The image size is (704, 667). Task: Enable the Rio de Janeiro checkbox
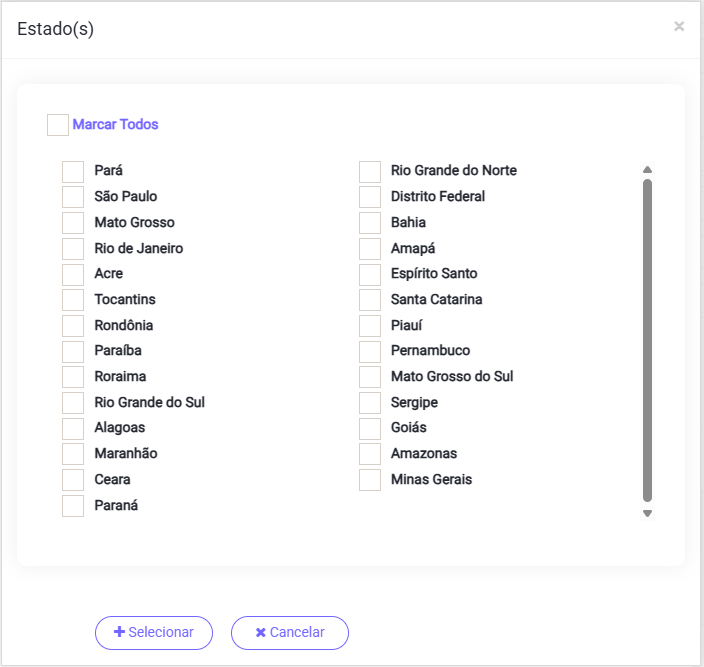click(x=73, y=249)
